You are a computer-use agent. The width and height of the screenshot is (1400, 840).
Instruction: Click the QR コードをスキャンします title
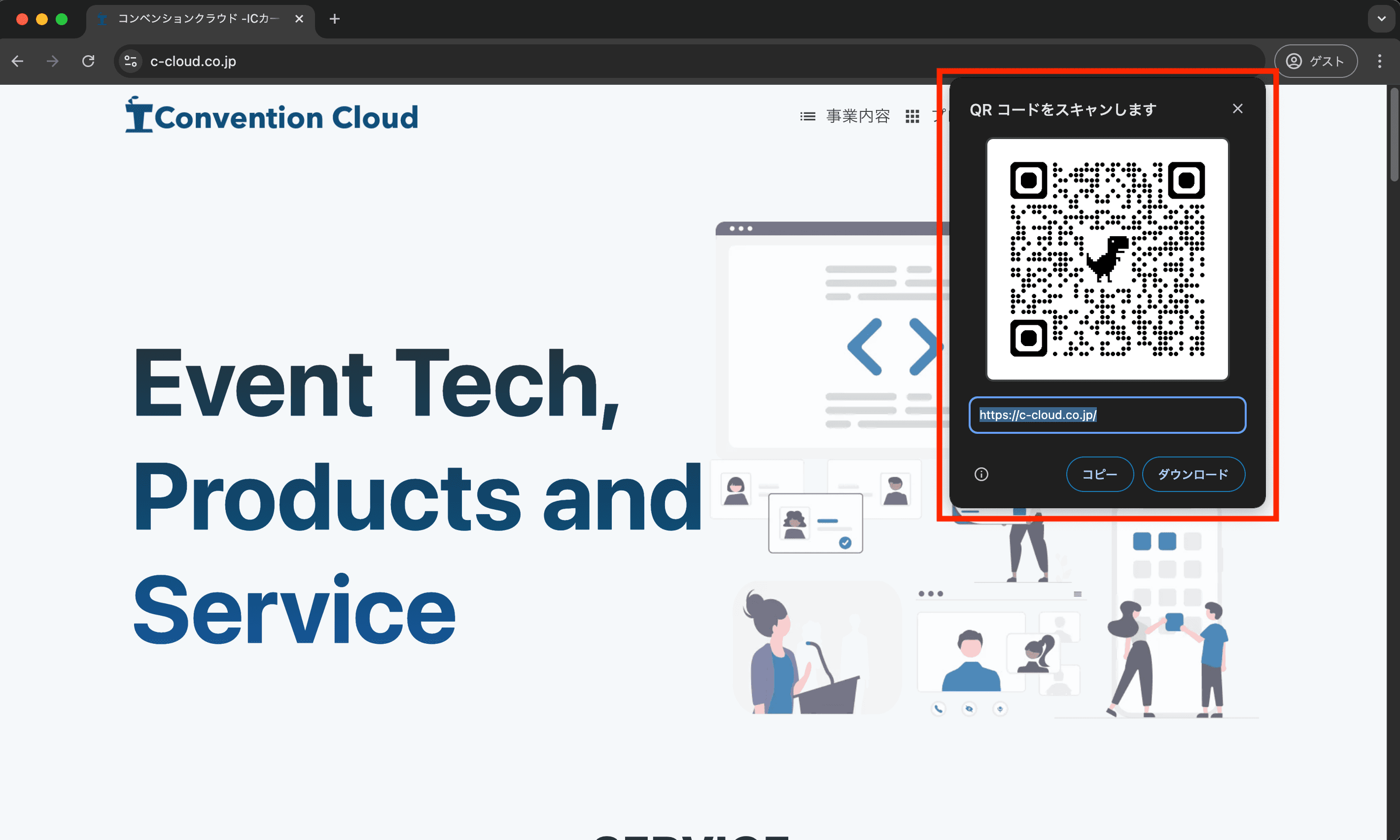coord(1063,109)
